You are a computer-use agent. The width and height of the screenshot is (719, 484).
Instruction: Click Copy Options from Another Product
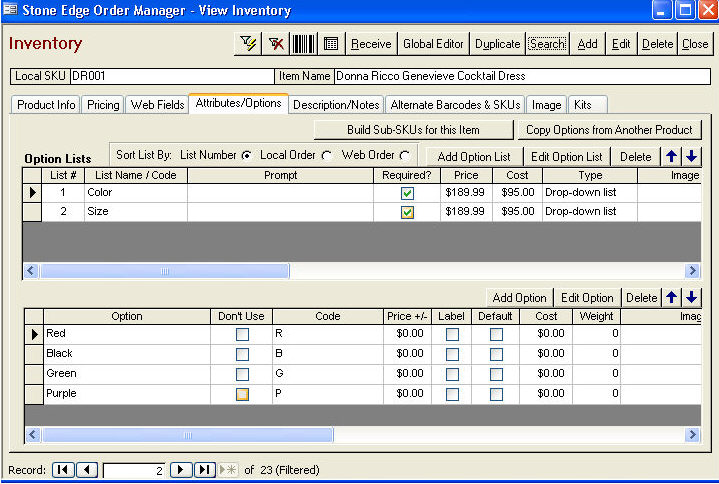click(609, 130)
